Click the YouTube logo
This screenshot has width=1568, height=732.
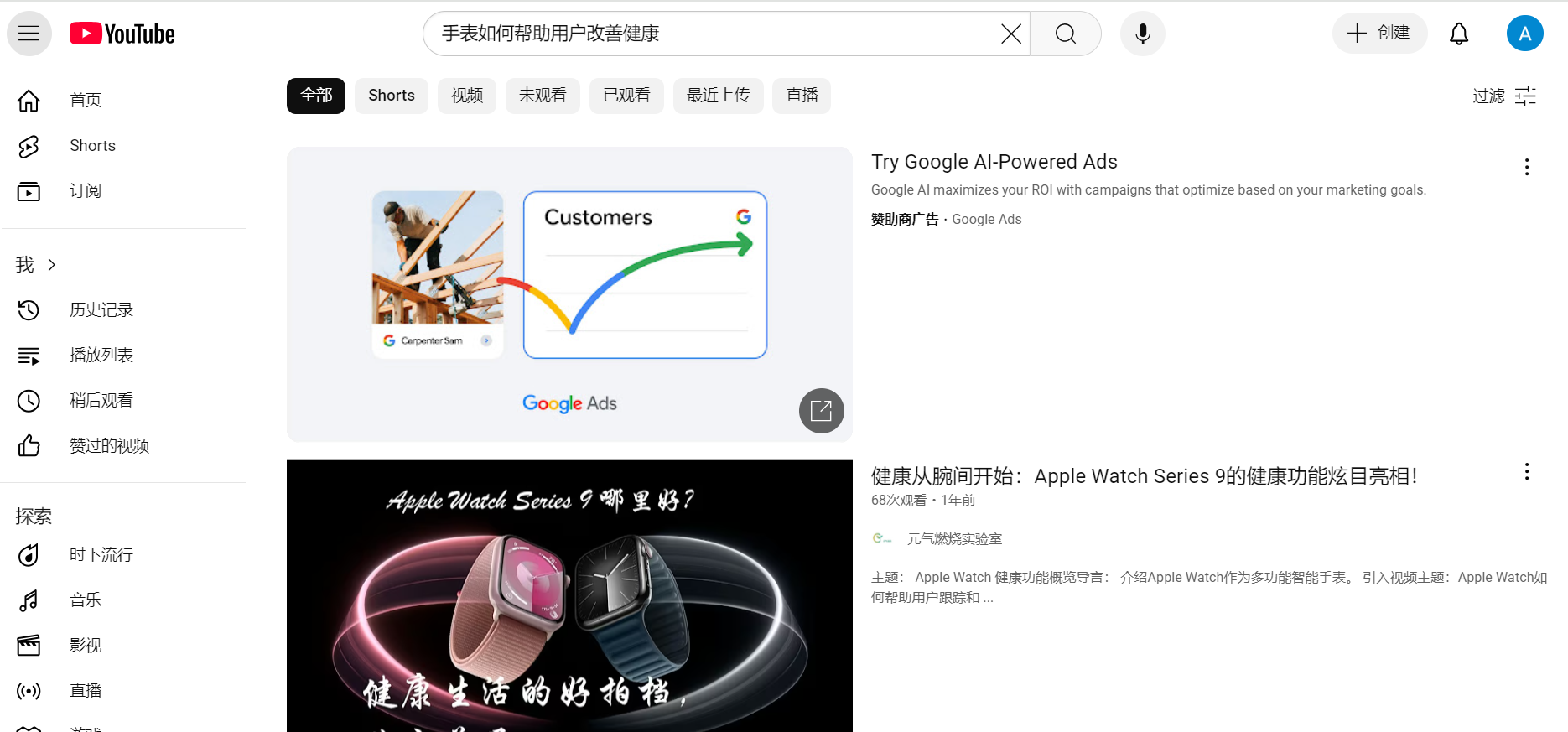[122, 34]
